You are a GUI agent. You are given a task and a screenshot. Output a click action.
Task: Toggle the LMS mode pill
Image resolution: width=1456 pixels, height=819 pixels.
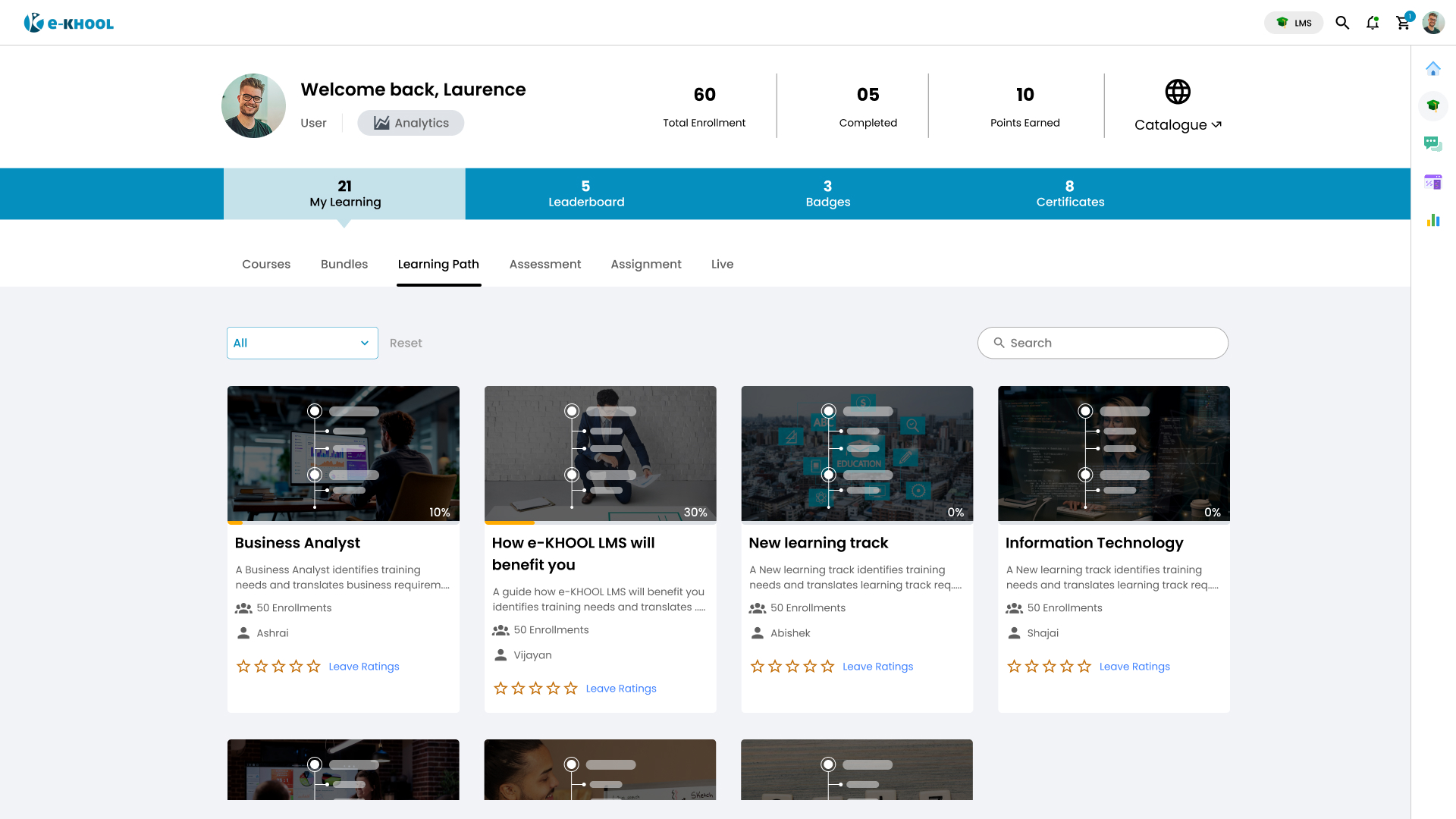click(1294, 23)
